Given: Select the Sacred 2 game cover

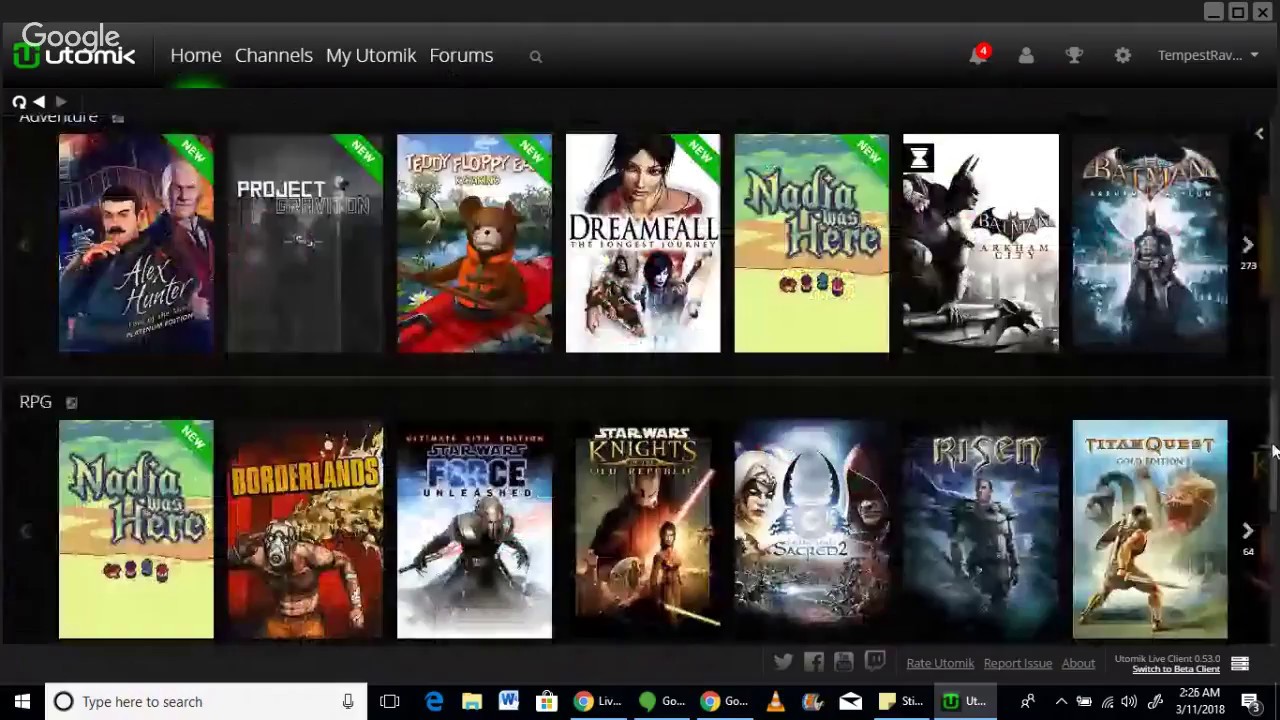Looking at the screenshot, I should 812,529.
